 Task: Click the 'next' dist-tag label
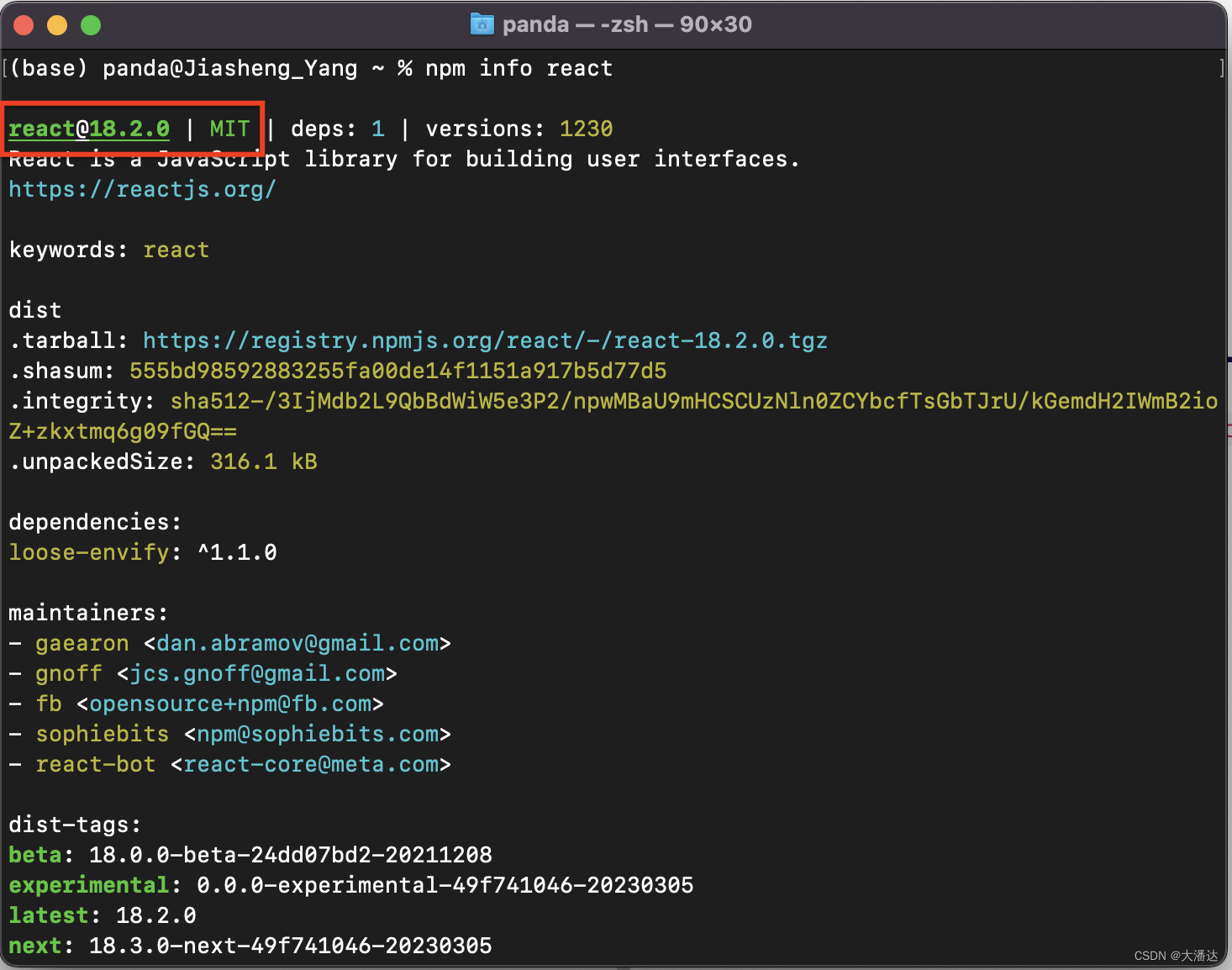point(35,946)
